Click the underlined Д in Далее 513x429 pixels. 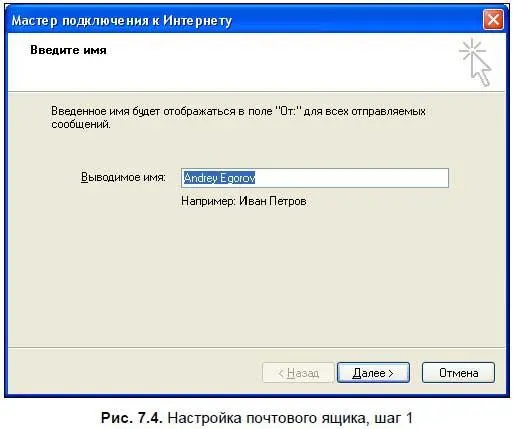coord(357,373)
